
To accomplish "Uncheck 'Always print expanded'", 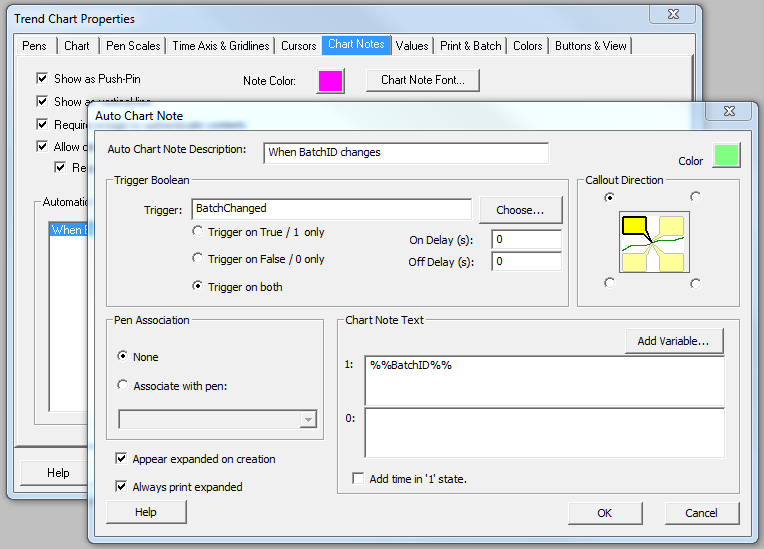I will tap(123, 487).
